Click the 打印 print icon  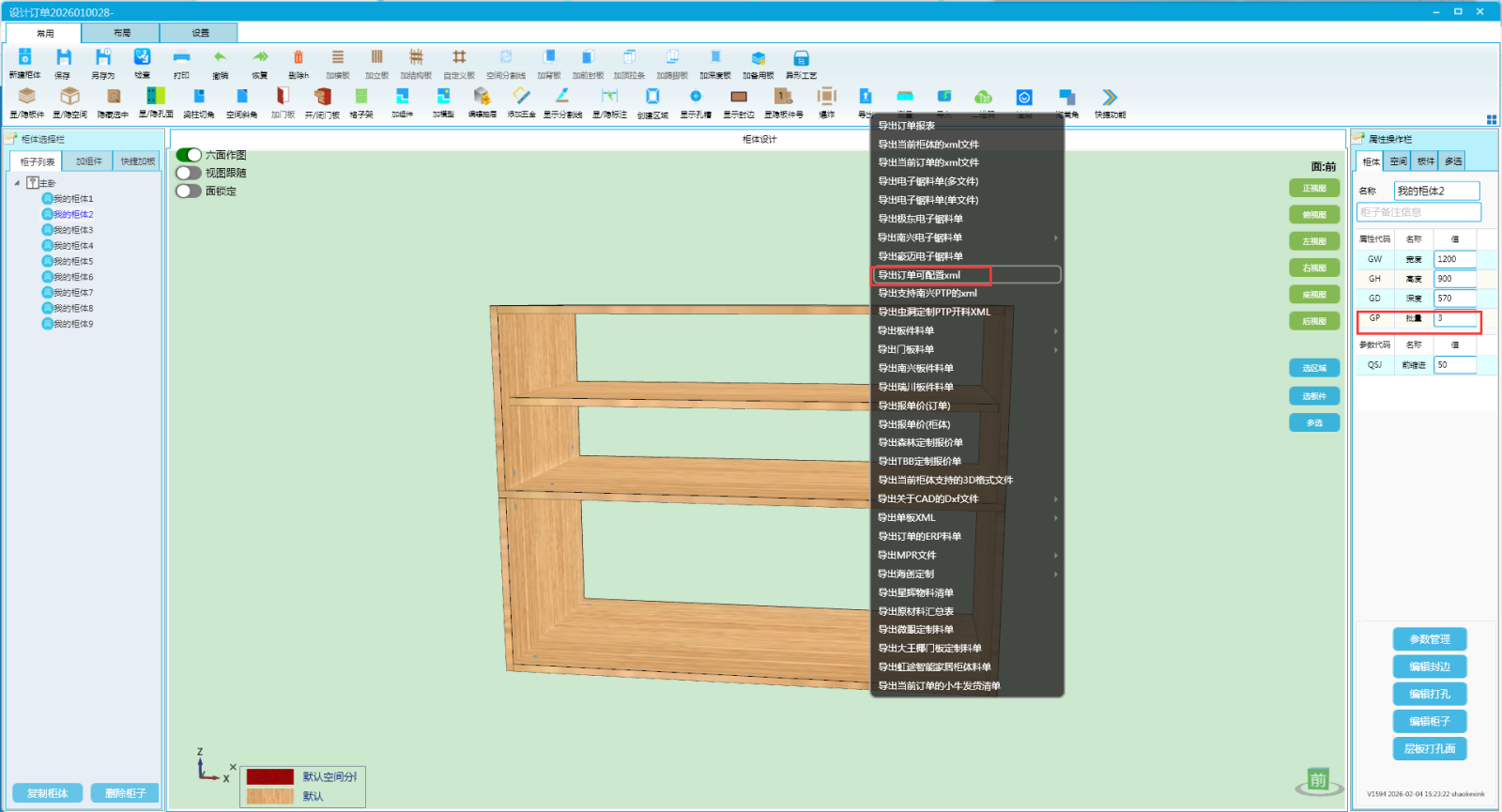tap(181, 59)
